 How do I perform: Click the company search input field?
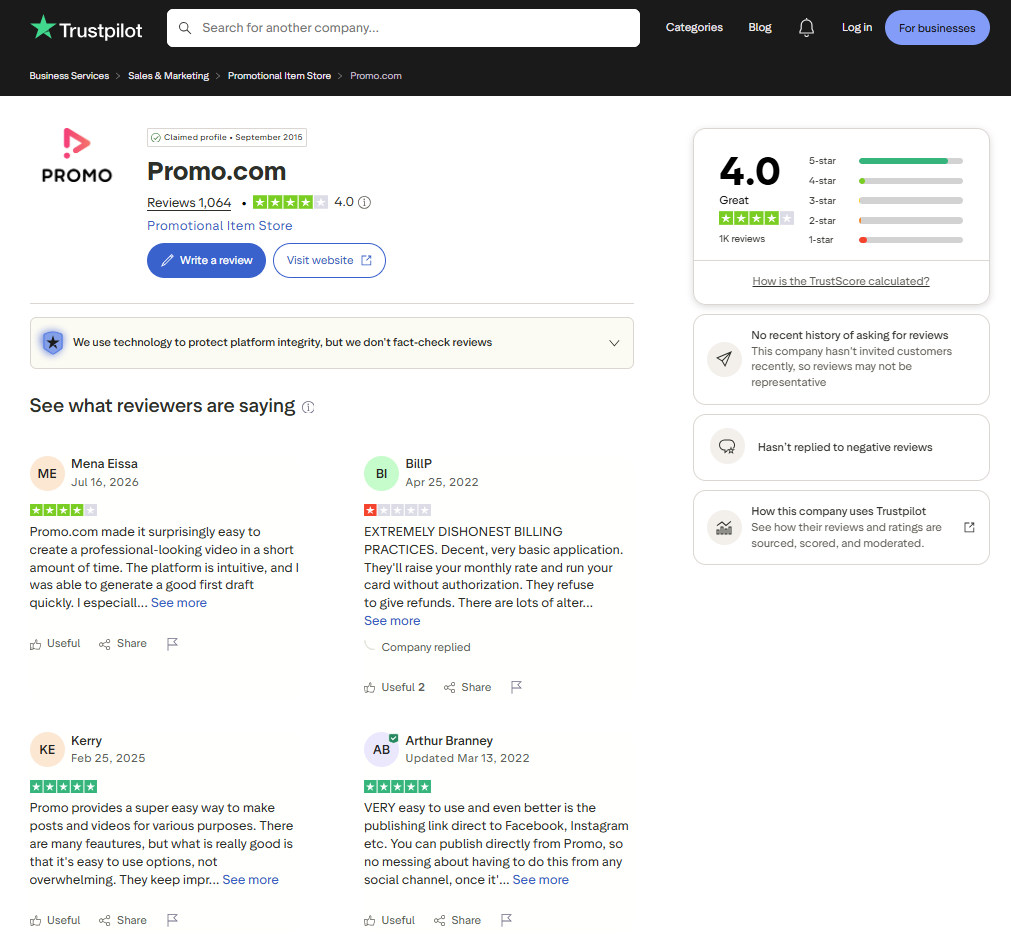(x=403, y=28)
